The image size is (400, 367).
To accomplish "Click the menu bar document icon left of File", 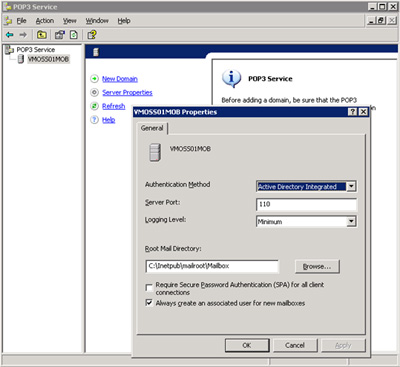I will [8, 21].
